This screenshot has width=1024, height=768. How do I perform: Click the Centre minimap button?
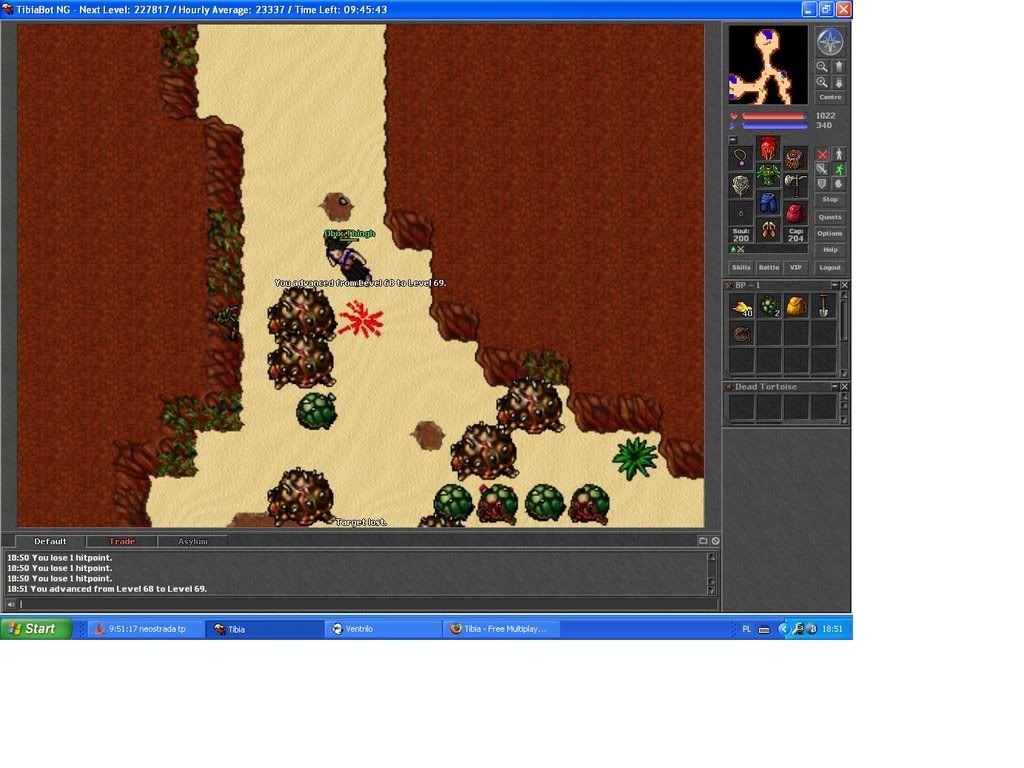pos(830,97)
